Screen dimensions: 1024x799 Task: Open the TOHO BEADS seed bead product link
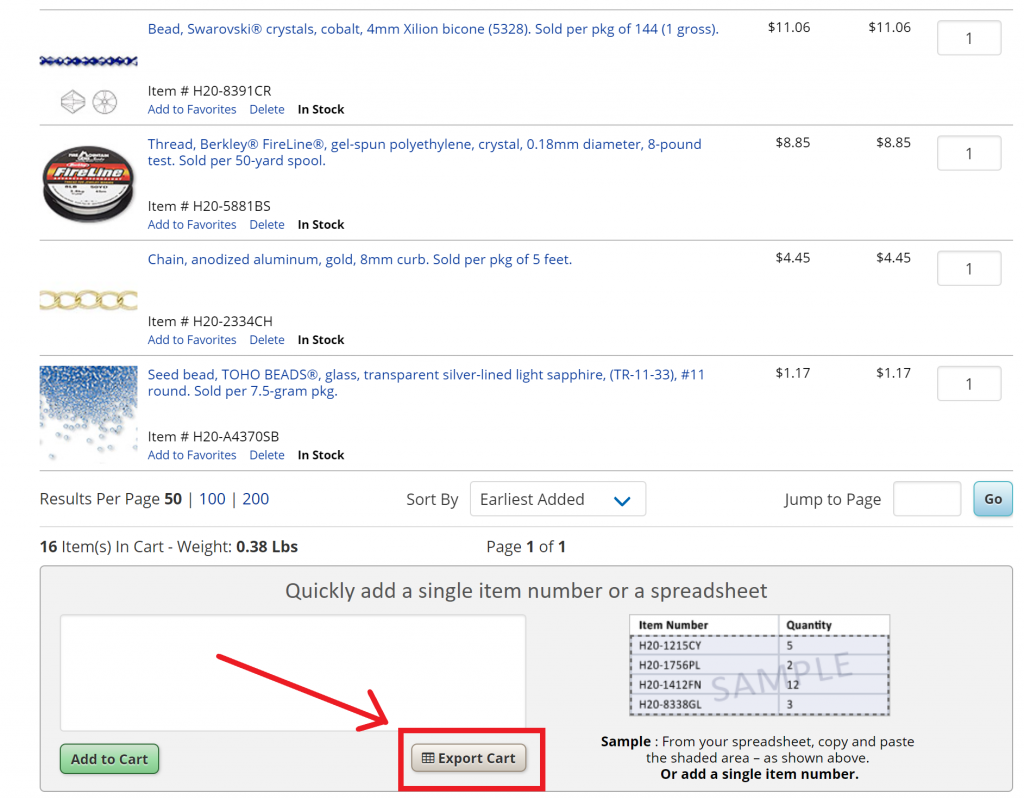426,383
